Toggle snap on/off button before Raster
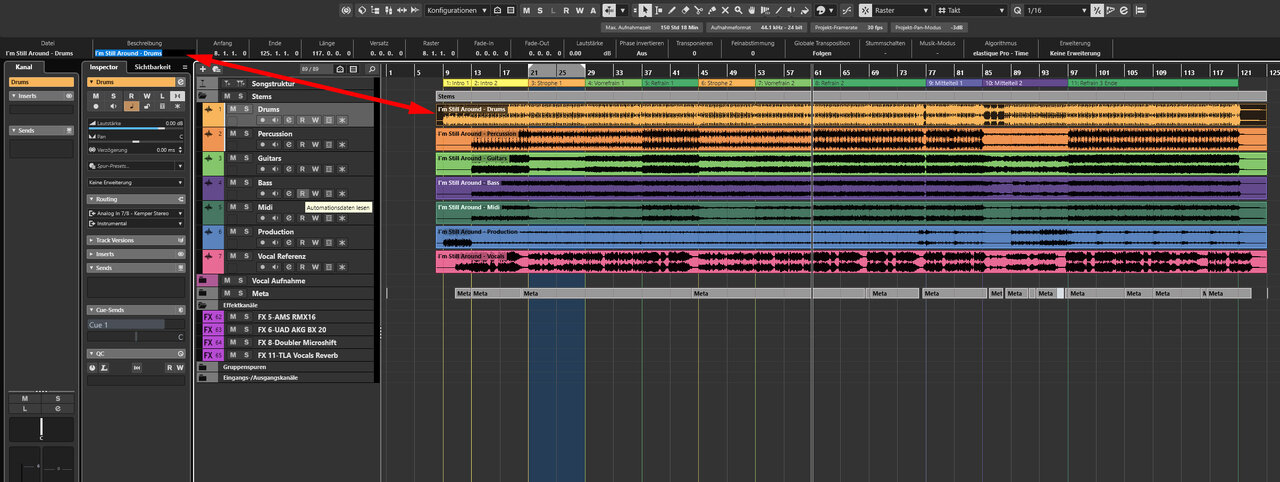This screenshot has width=1280, height=482. pos(865,10)
